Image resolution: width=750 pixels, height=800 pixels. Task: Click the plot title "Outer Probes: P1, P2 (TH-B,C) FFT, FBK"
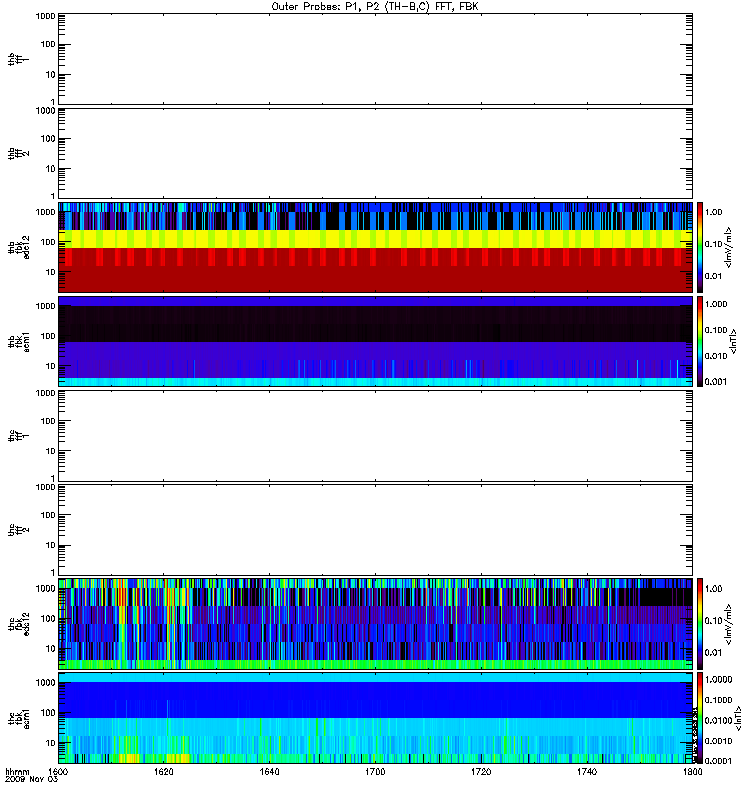[375, 7]
